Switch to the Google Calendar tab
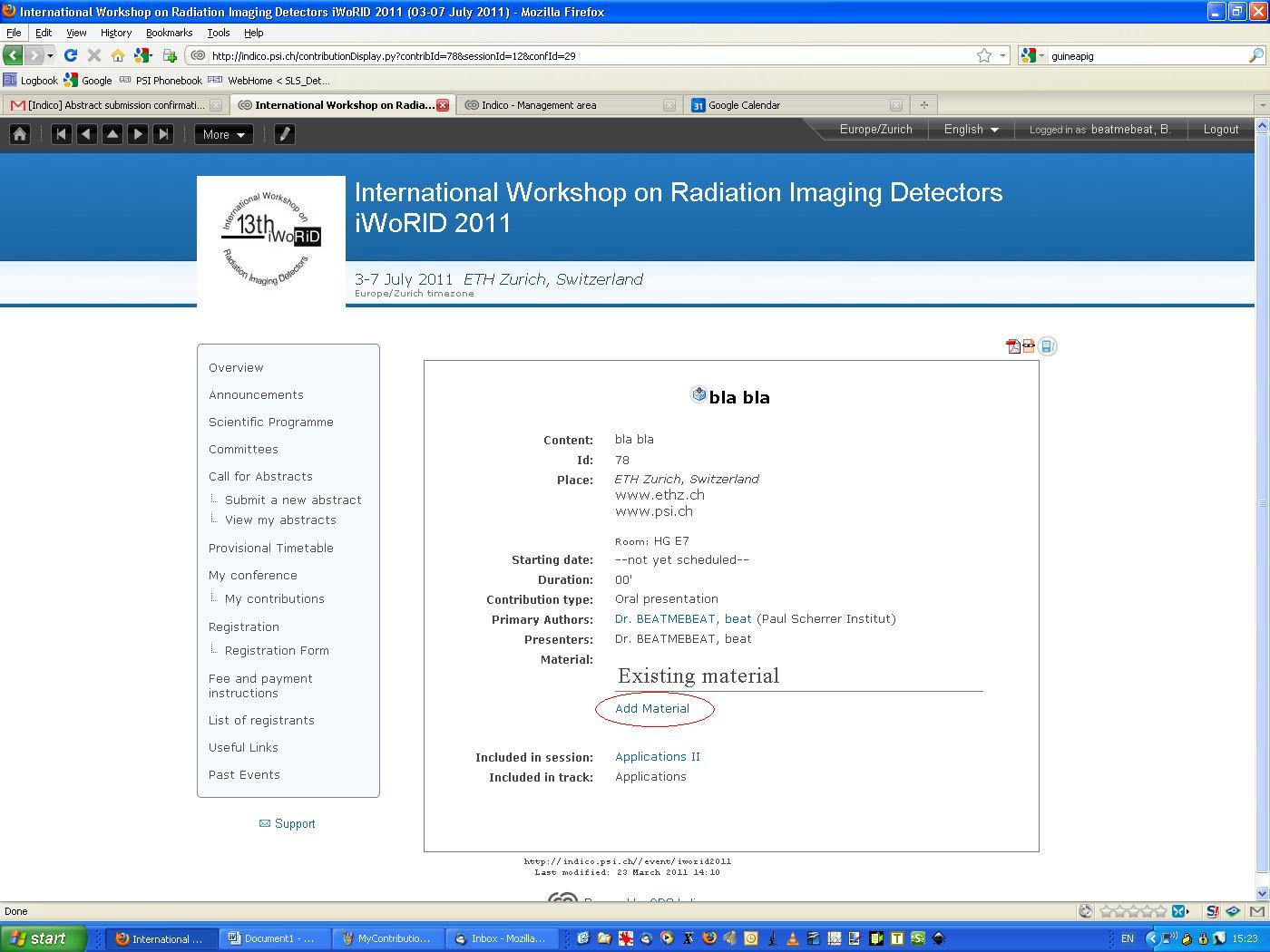This screenshot has height=952, width=1270. coord(744,105)
